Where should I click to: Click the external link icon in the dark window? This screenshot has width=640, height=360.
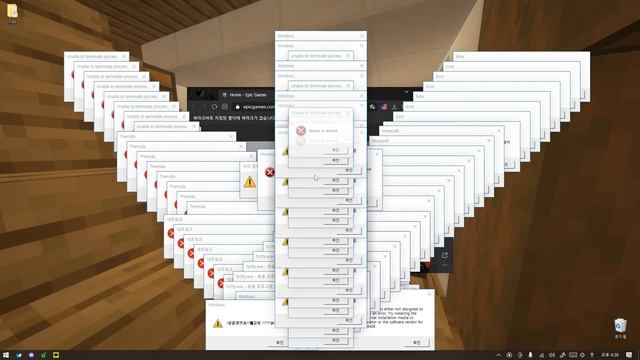[444, 255]
